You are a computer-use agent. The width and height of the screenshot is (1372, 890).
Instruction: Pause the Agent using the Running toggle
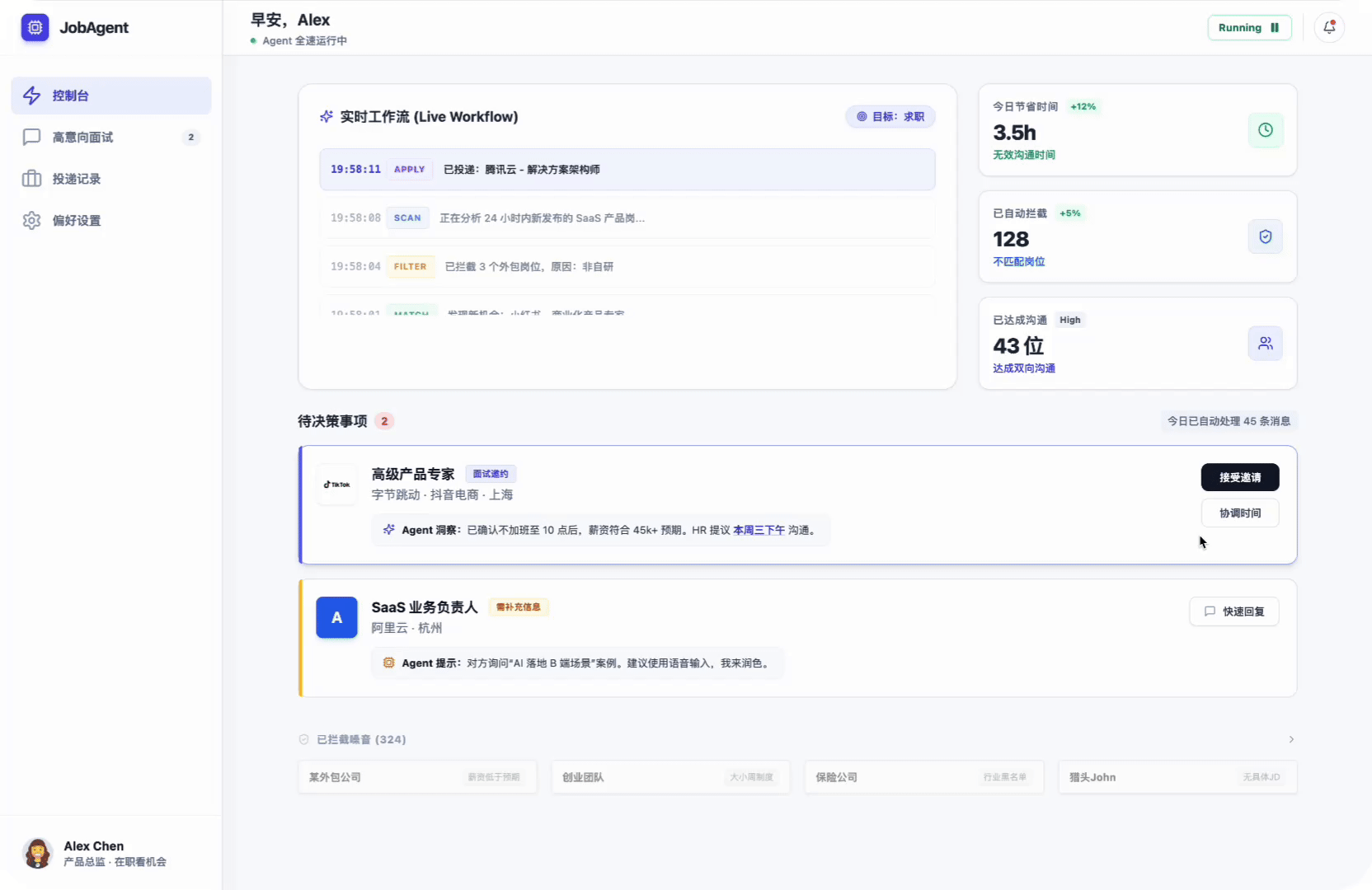coord(1249,27)
